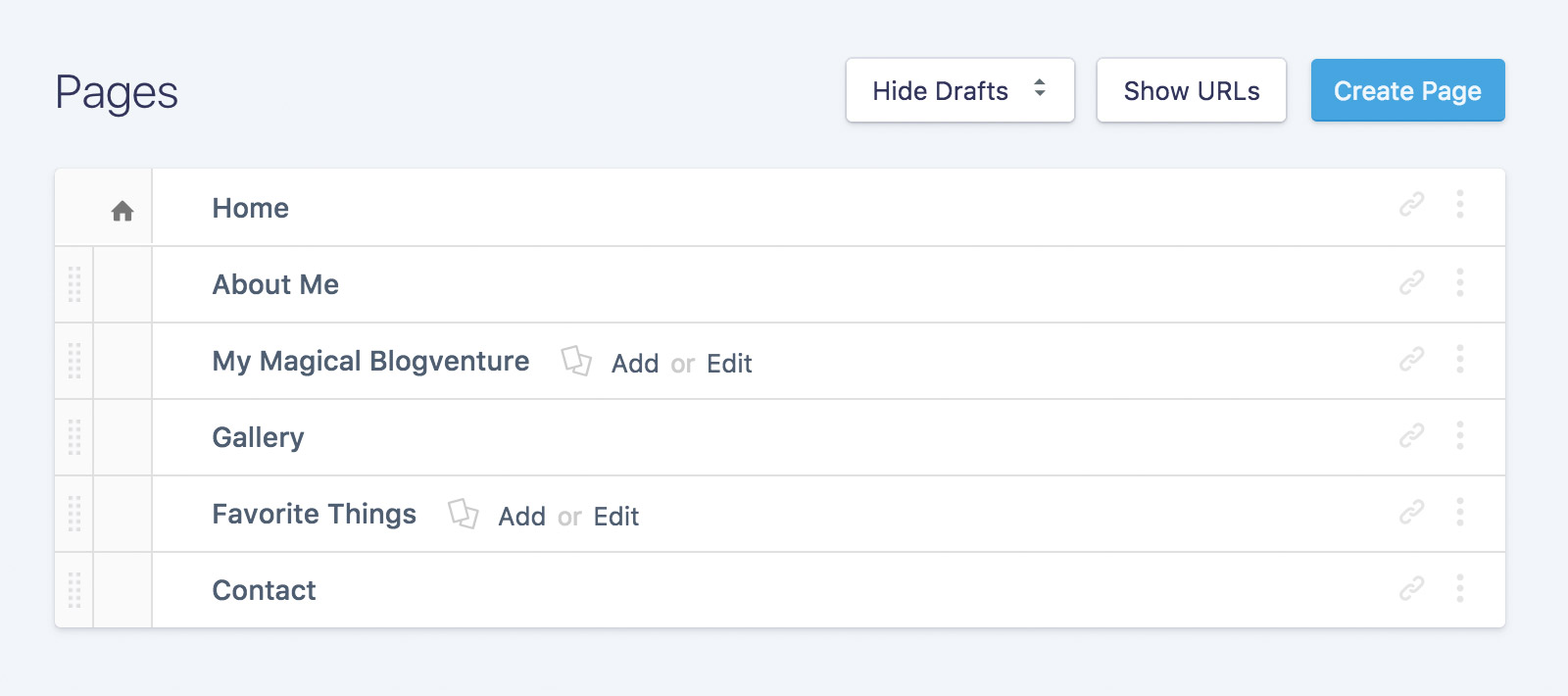This screenshot has width=1568, height=696.
Task: Open the three-dot menu for About Me
Action: (1460, 283)
